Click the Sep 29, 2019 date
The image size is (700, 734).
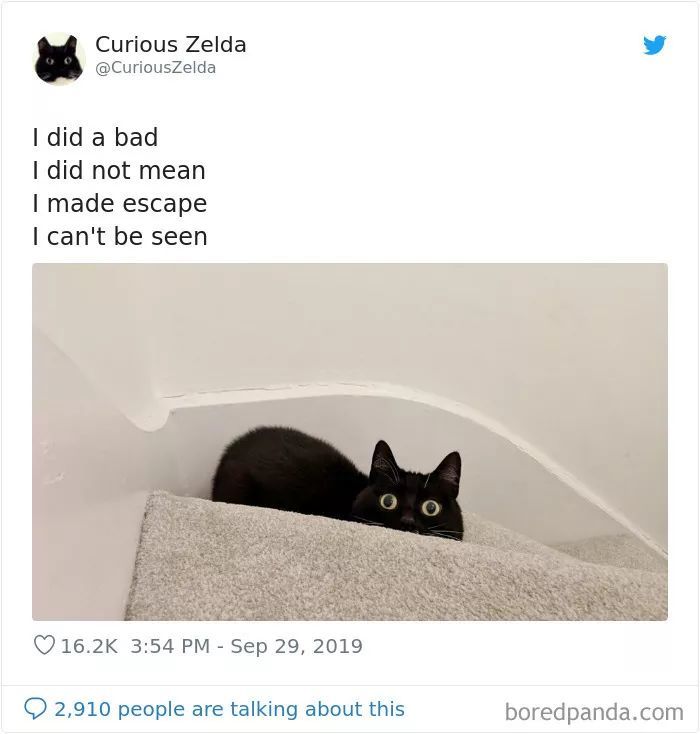[x=296, y=646]
